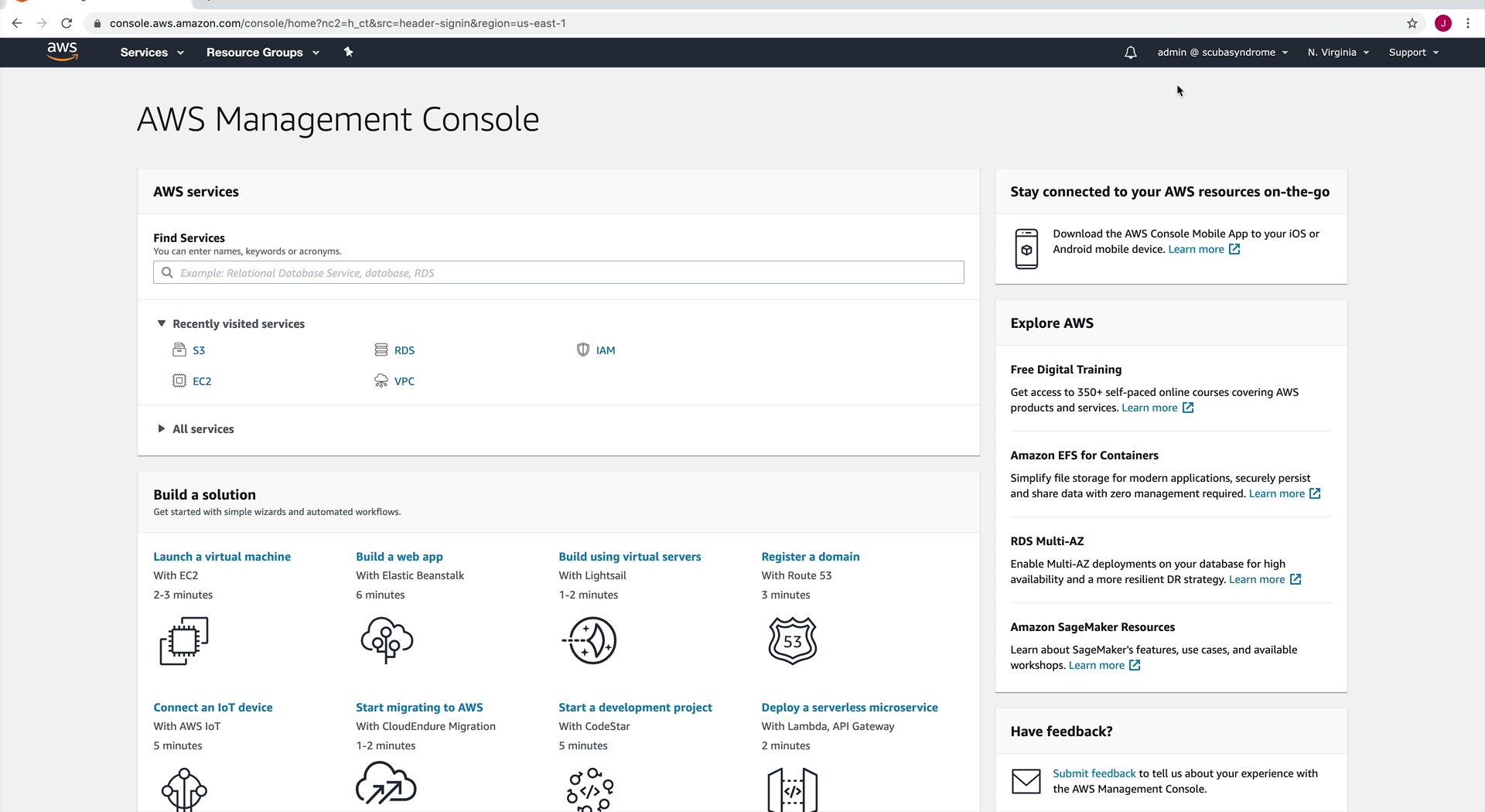Open the VPC recently visited link
The width and height of the screenshot is (1485, 812).
point(405,381)
